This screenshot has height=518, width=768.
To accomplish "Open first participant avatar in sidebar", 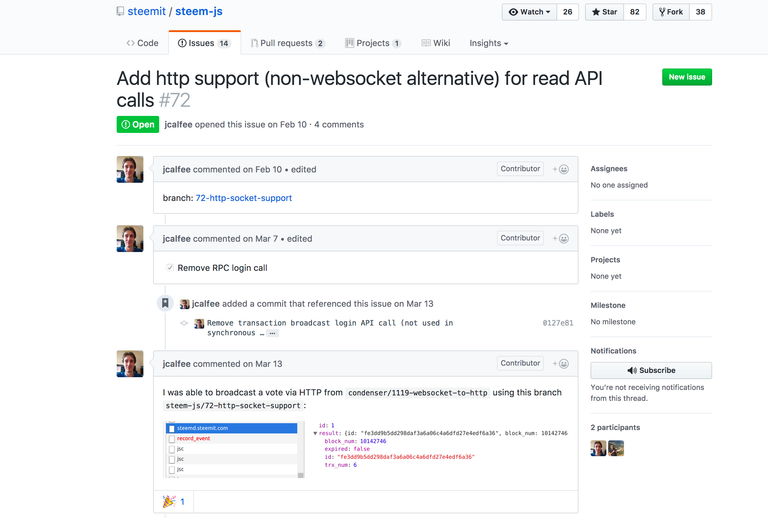I will click(x=598, y=448).
